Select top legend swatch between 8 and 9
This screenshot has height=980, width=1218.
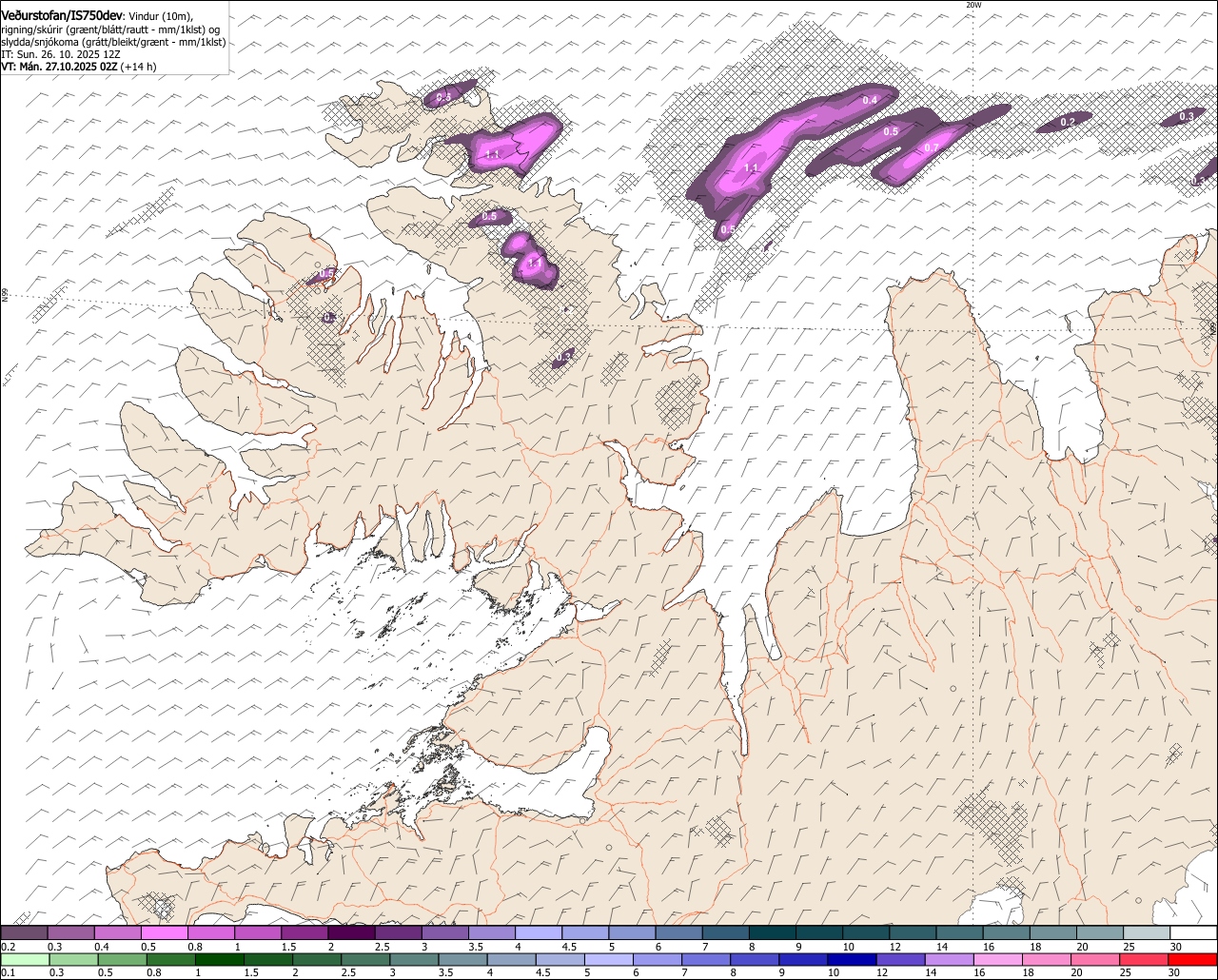[x=773, y=932]
